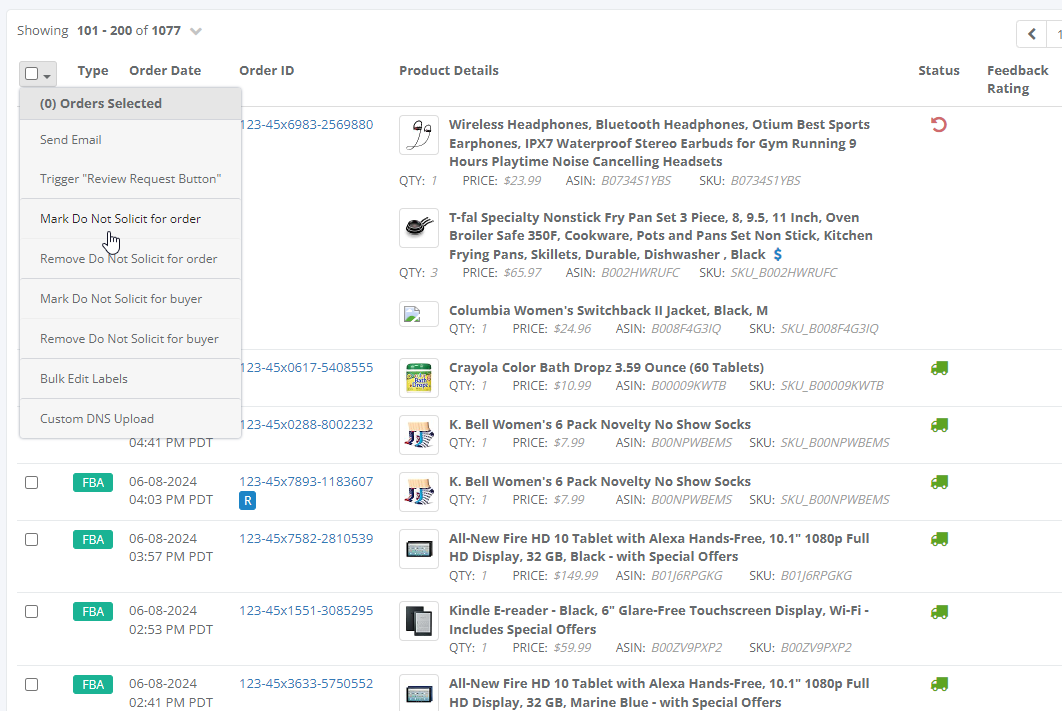Image resolution: width=1062 pixels, height=711 pixels.
Task: Click the blue R badge under order 123-45x7893-1183607
Action: point(247,500)
